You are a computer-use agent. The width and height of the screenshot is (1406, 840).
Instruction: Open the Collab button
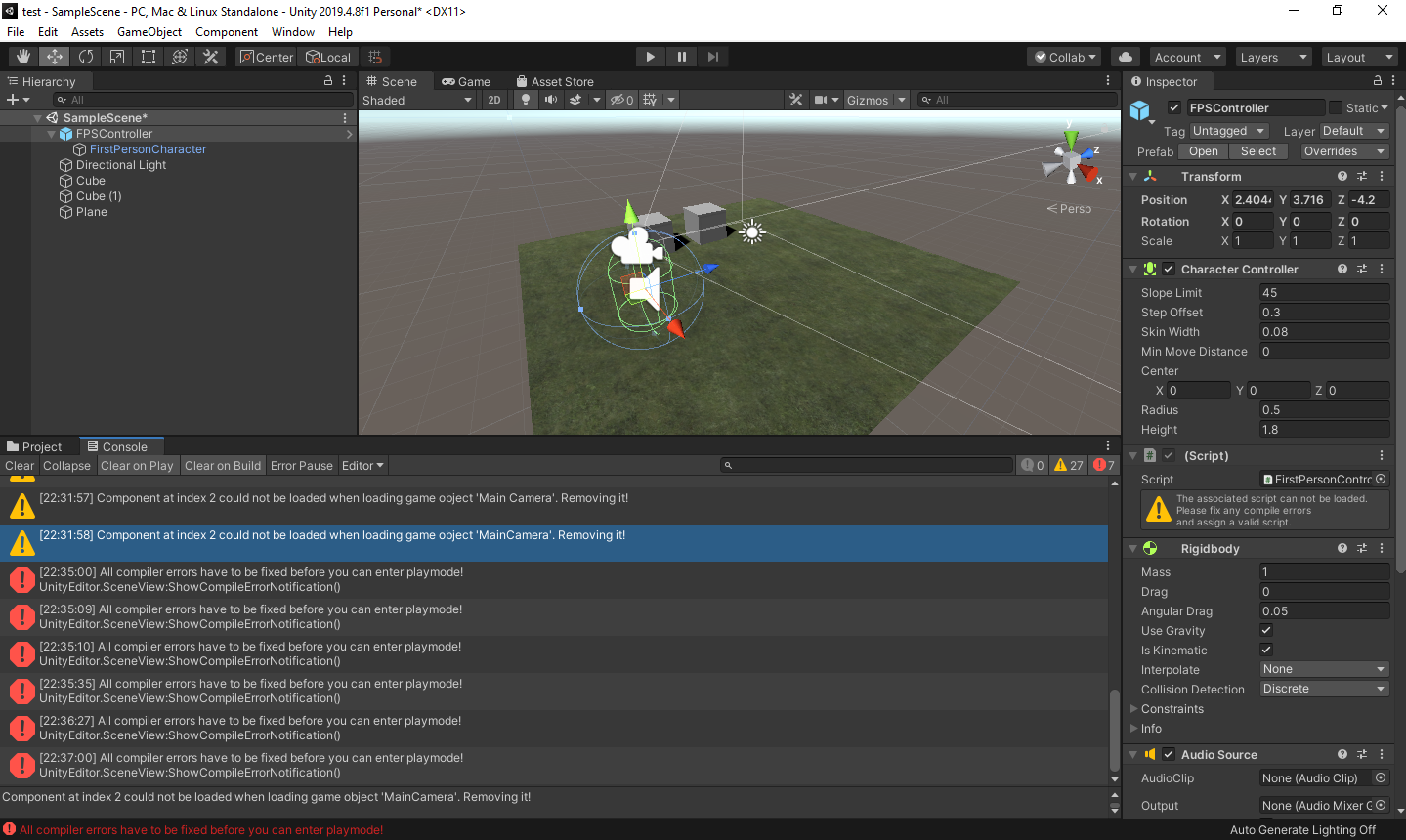[1065, 57]
